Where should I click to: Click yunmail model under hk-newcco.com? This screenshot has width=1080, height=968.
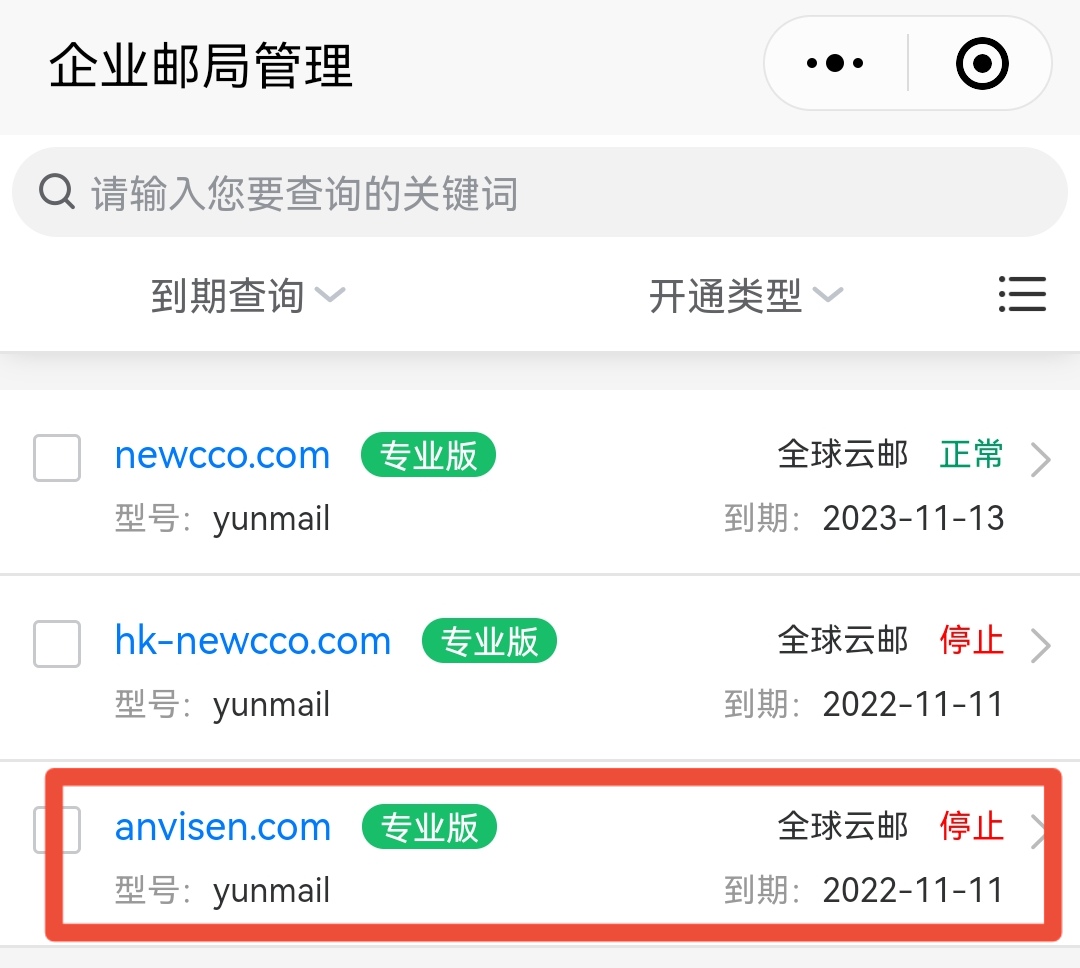pos(271,706)
